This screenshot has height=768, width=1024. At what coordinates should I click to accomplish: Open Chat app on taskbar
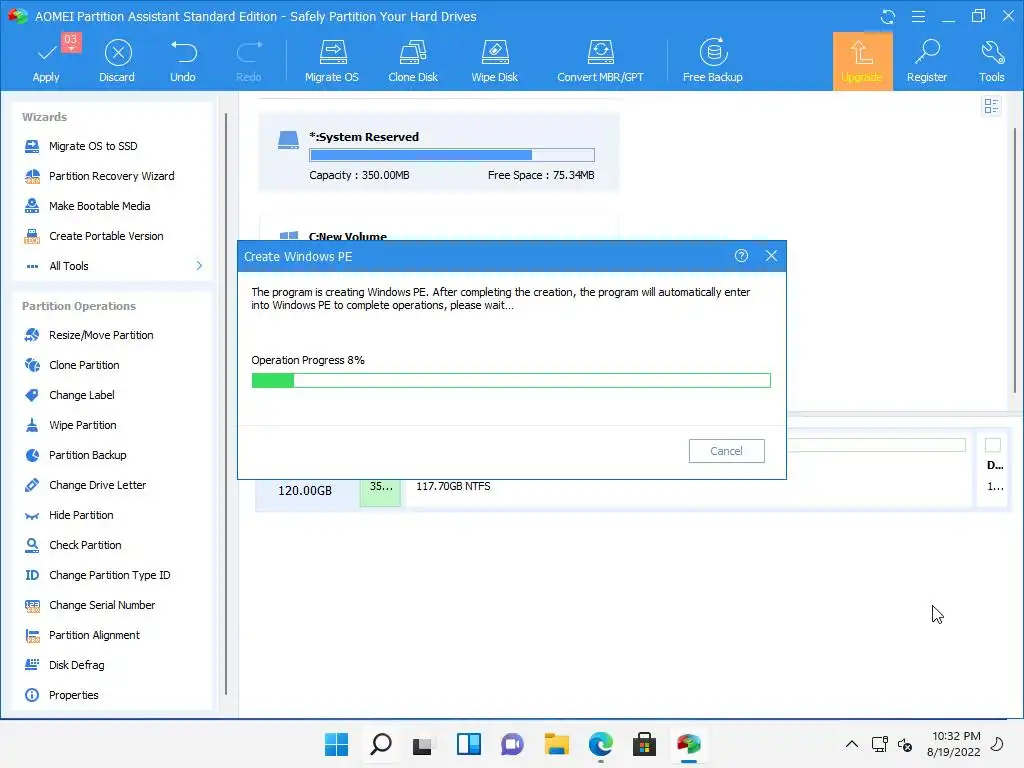[x=512, y=744]
